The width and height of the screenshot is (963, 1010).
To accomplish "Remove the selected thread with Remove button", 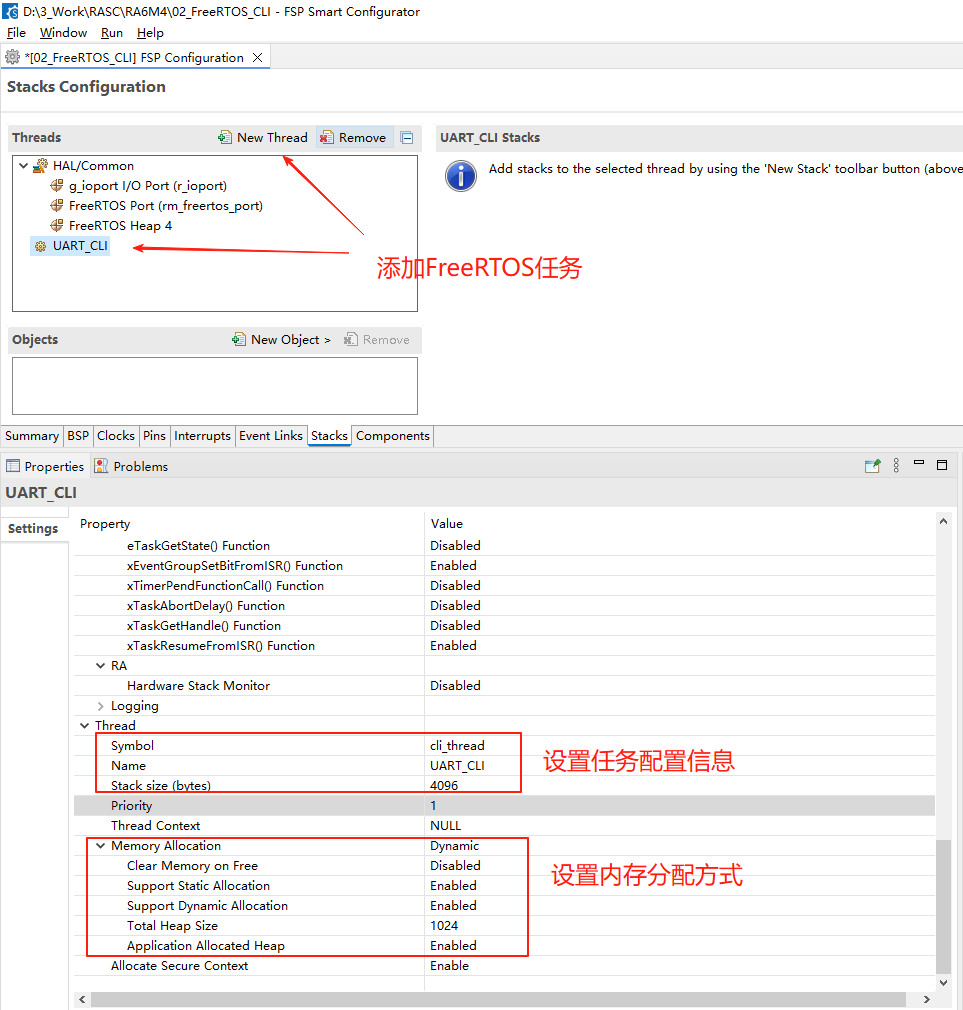I will click(x=354, y=137).
